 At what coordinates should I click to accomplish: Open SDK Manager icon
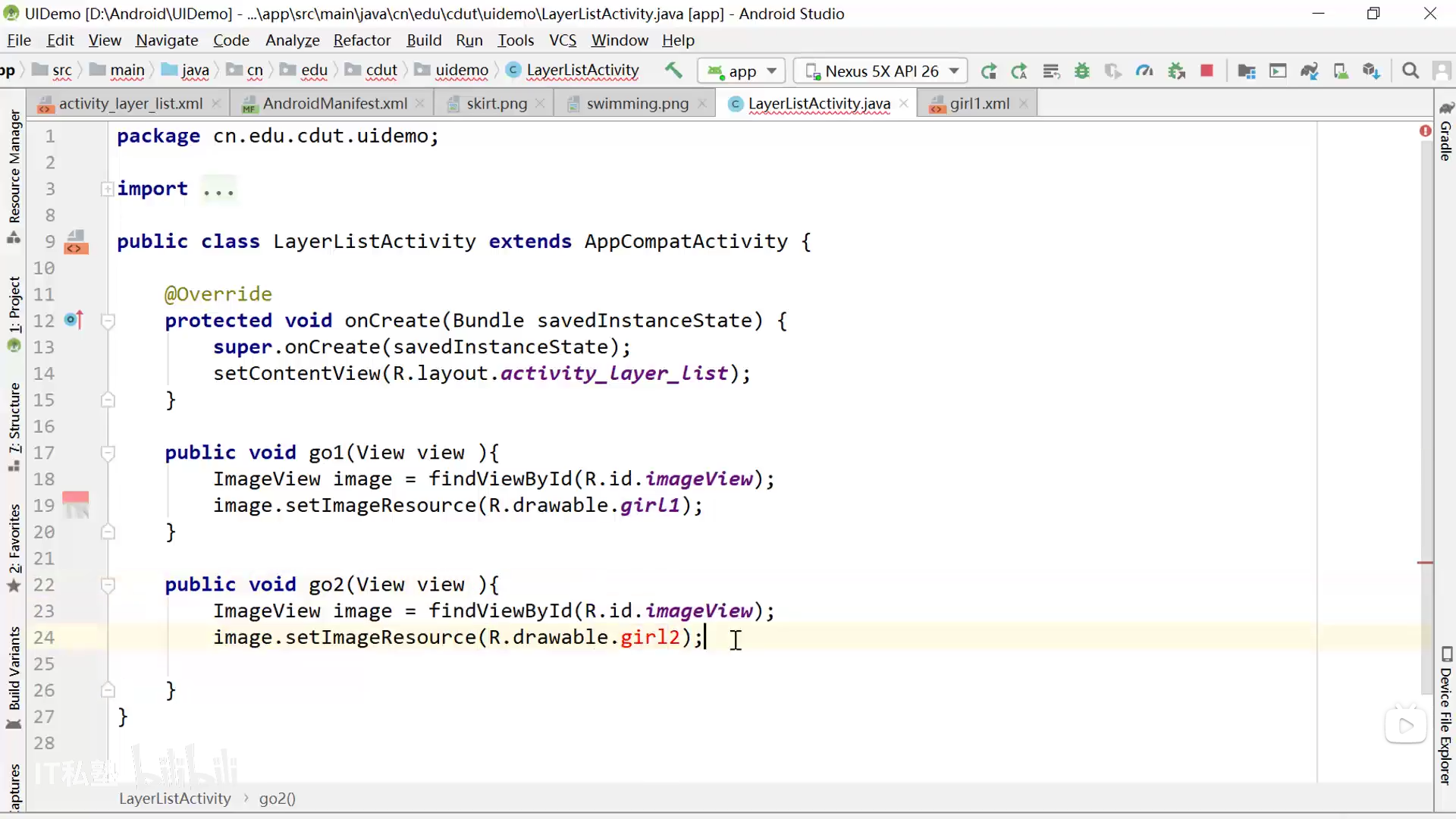[x=1371, y=71]
